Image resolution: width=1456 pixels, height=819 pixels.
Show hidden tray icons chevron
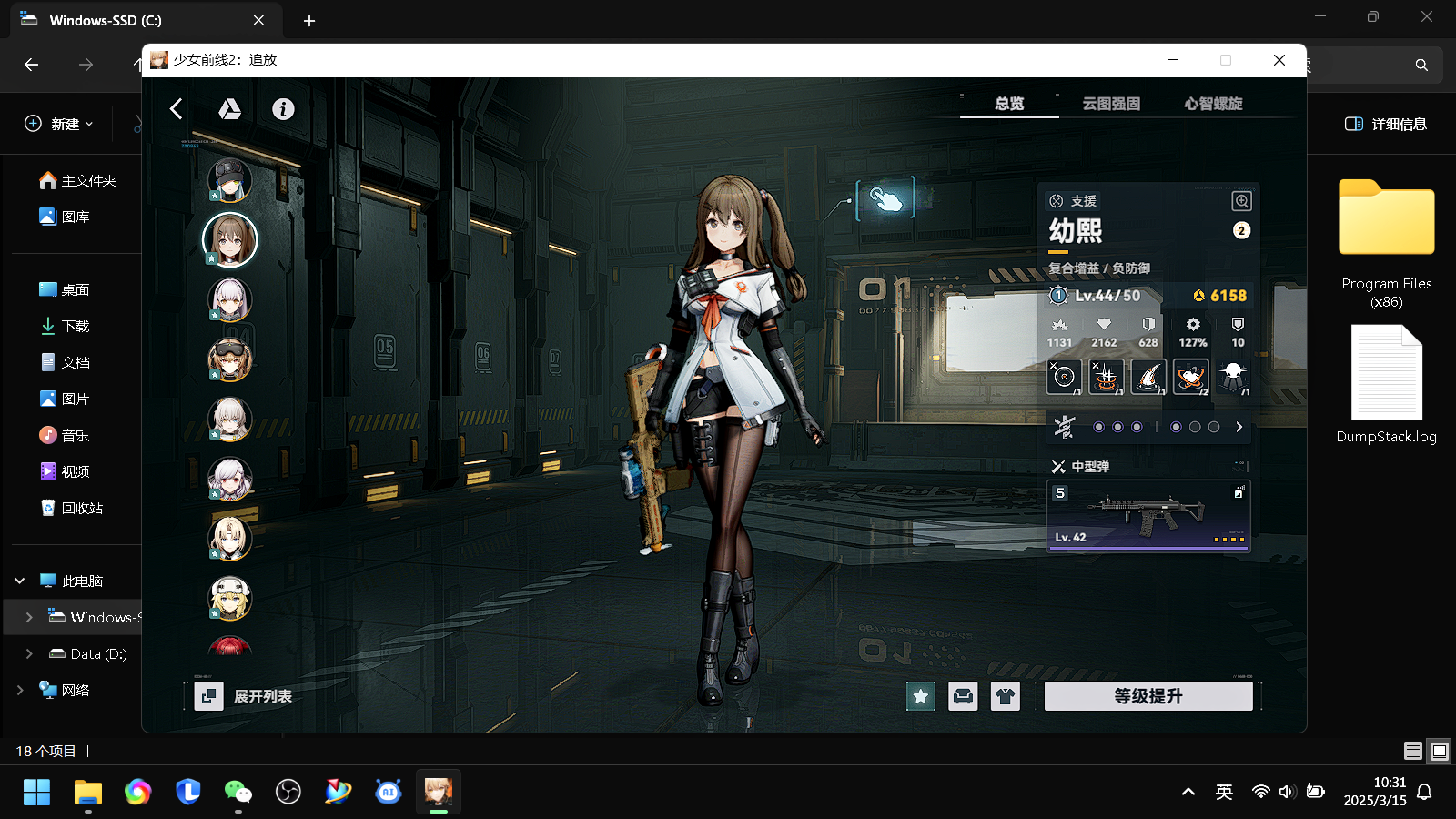click(1188, 792)
